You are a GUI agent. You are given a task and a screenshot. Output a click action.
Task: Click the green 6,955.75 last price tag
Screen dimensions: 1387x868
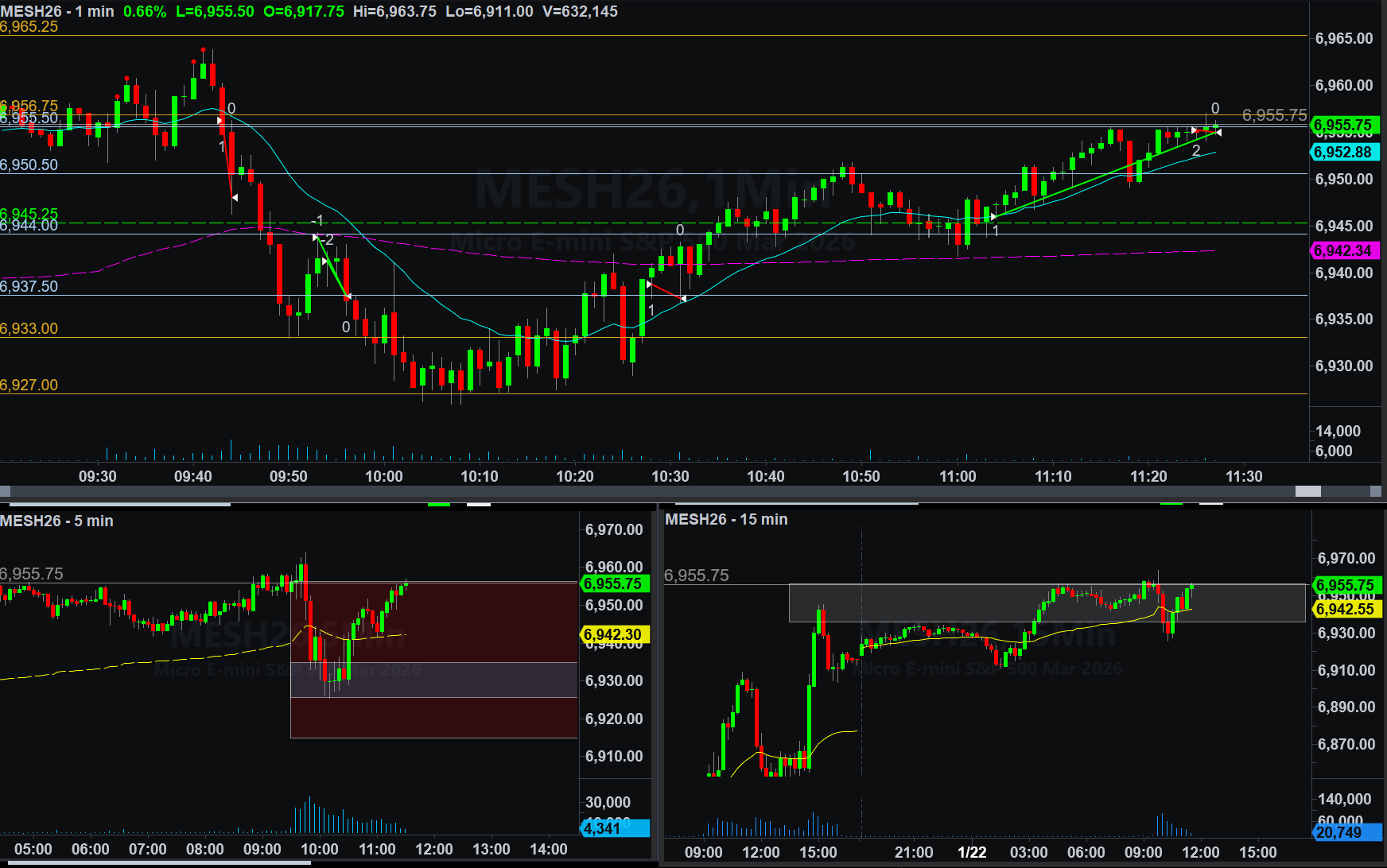point(1343,125)
